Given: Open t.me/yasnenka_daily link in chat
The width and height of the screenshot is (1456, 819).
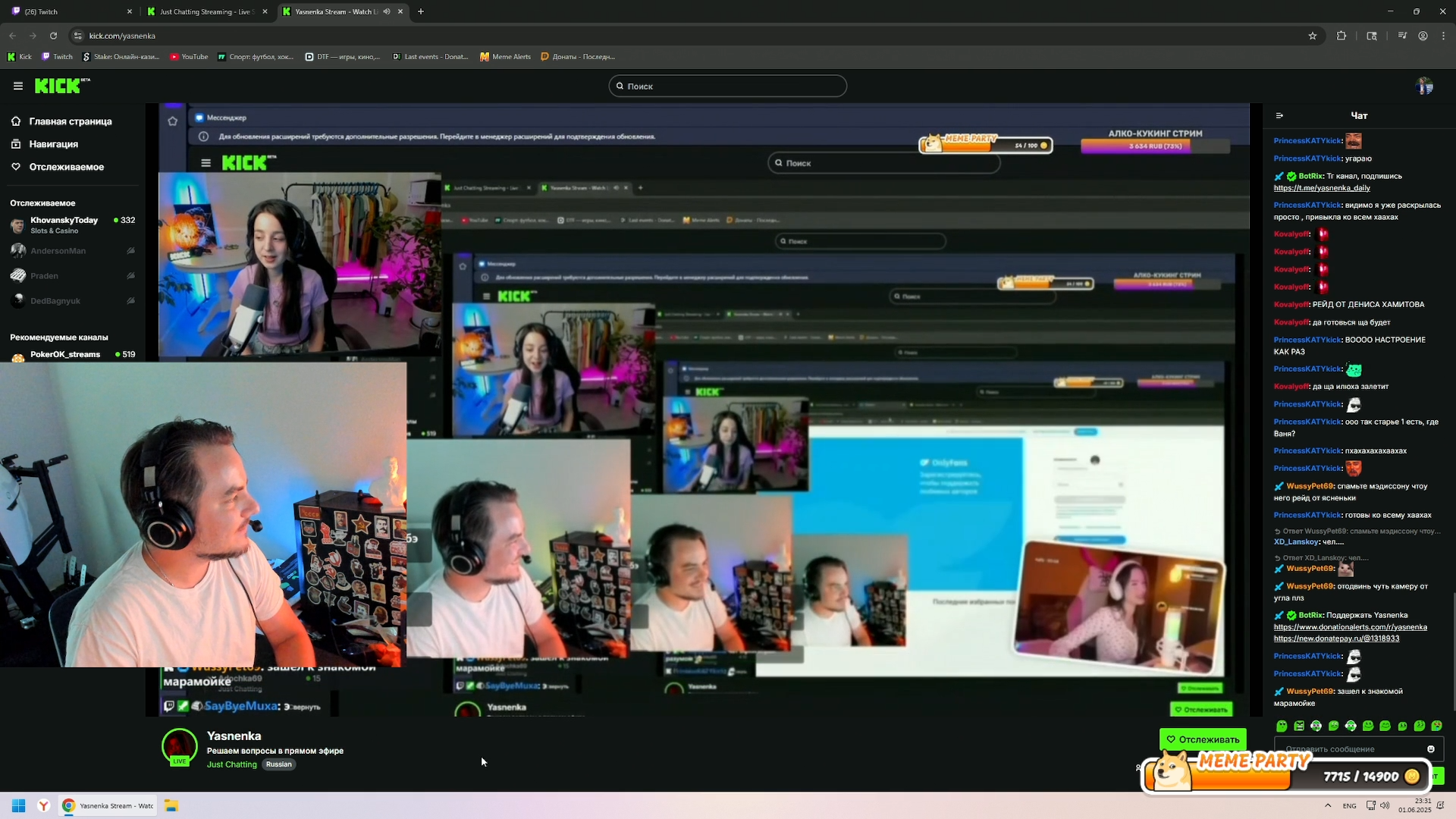Looking at the screenshot, I should pyautogui.click(x=1322, y=188).
